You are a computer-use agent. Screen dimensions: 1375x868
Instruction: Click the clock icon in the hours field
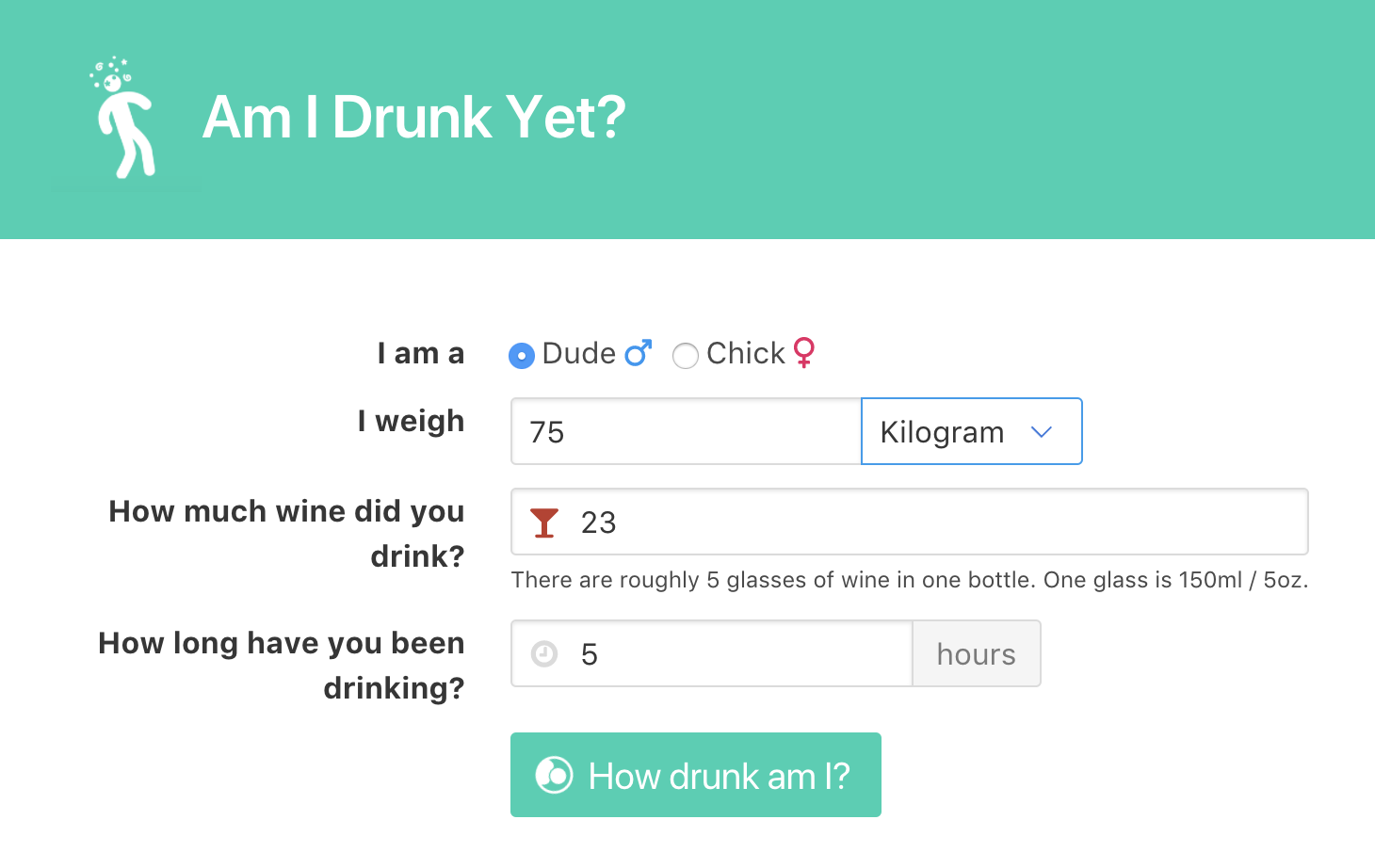544,653
